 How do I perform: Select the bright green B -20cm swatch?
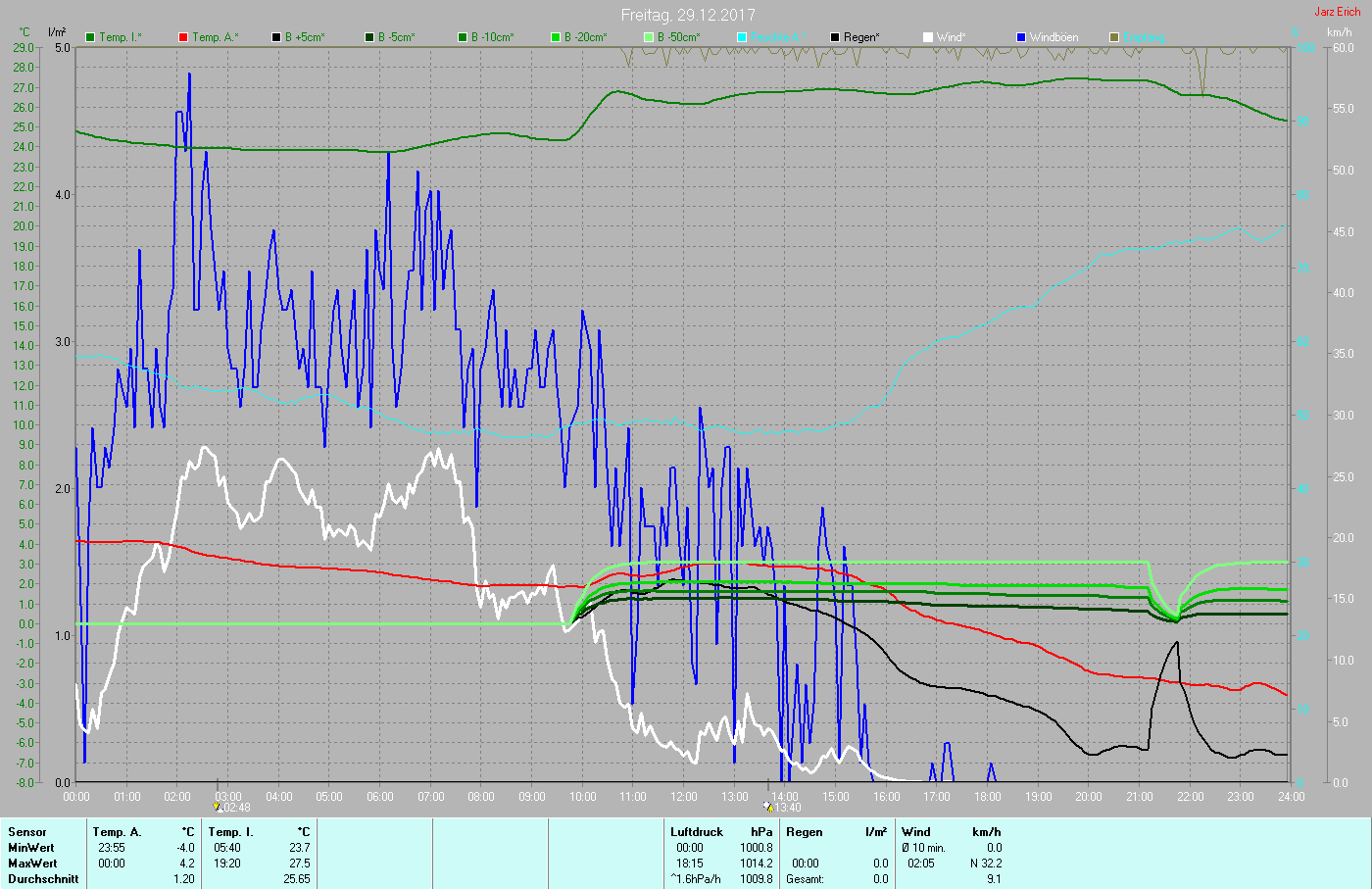pos(556,37)
